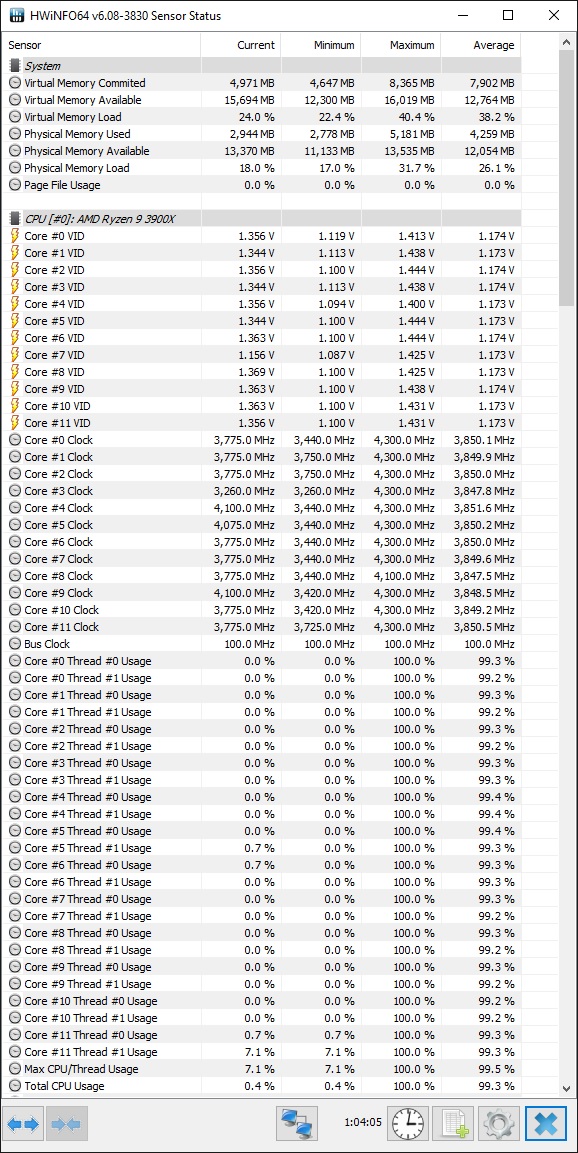Open sensor settings gear icon

click(499, 1124)
